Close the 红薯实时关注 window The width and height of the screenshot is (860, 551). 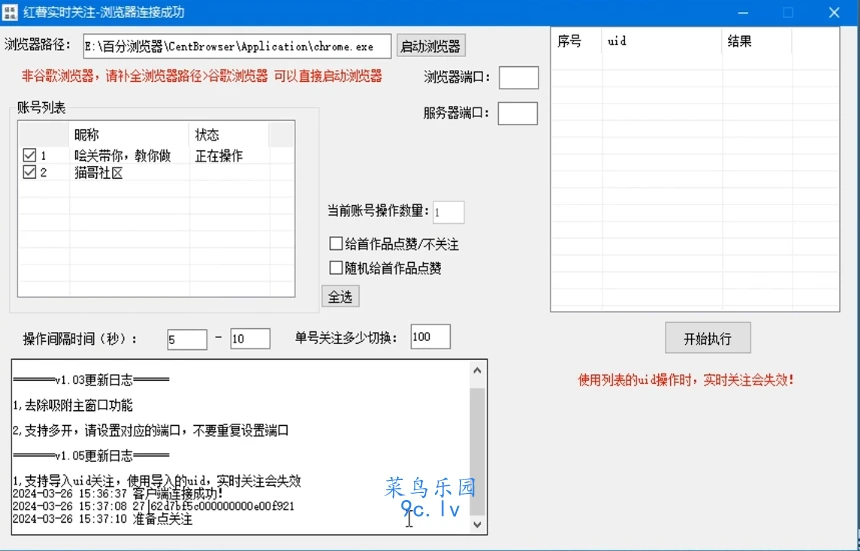[833, 13]
